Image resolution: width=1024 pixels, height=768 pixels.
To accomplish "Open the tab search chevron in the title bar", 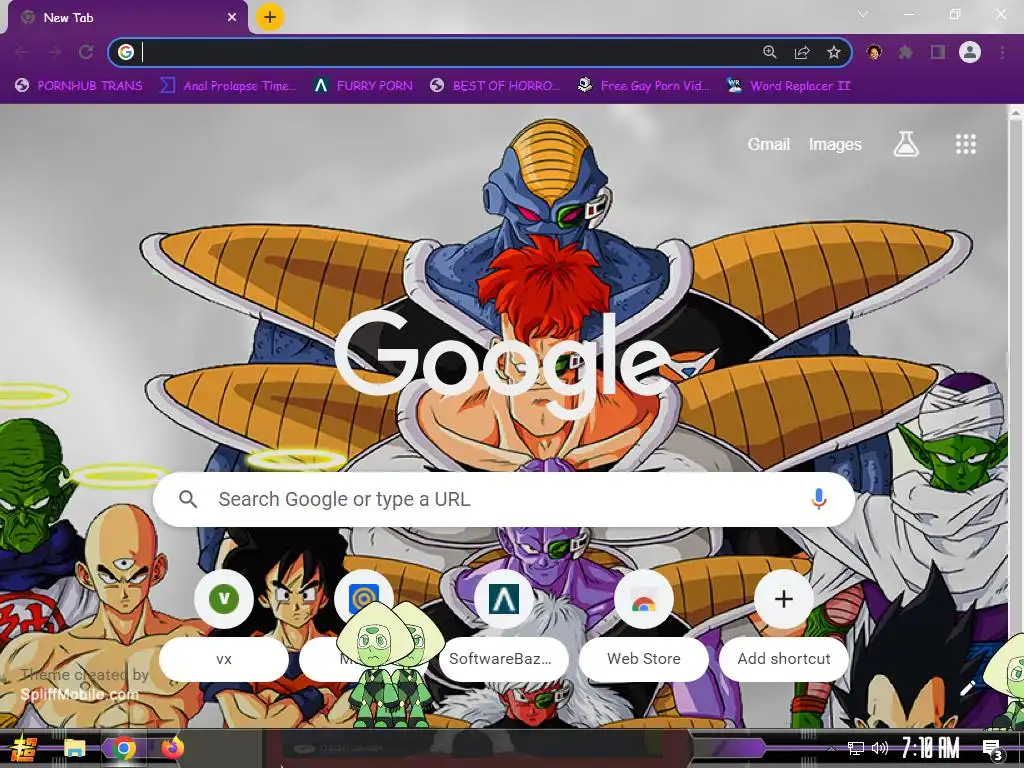I will point(863,14).
